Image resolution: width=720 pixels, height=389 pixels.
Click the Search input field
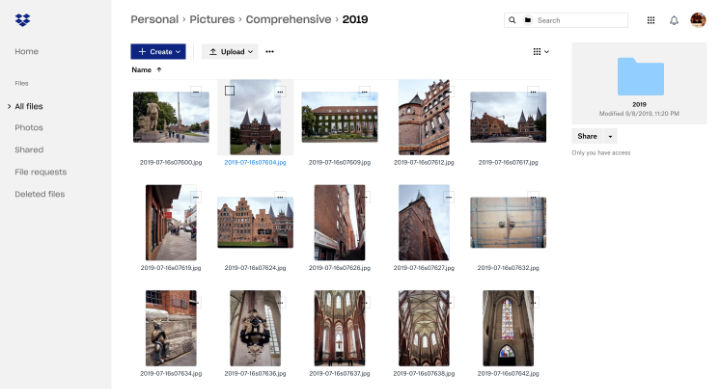click(580, 20)
